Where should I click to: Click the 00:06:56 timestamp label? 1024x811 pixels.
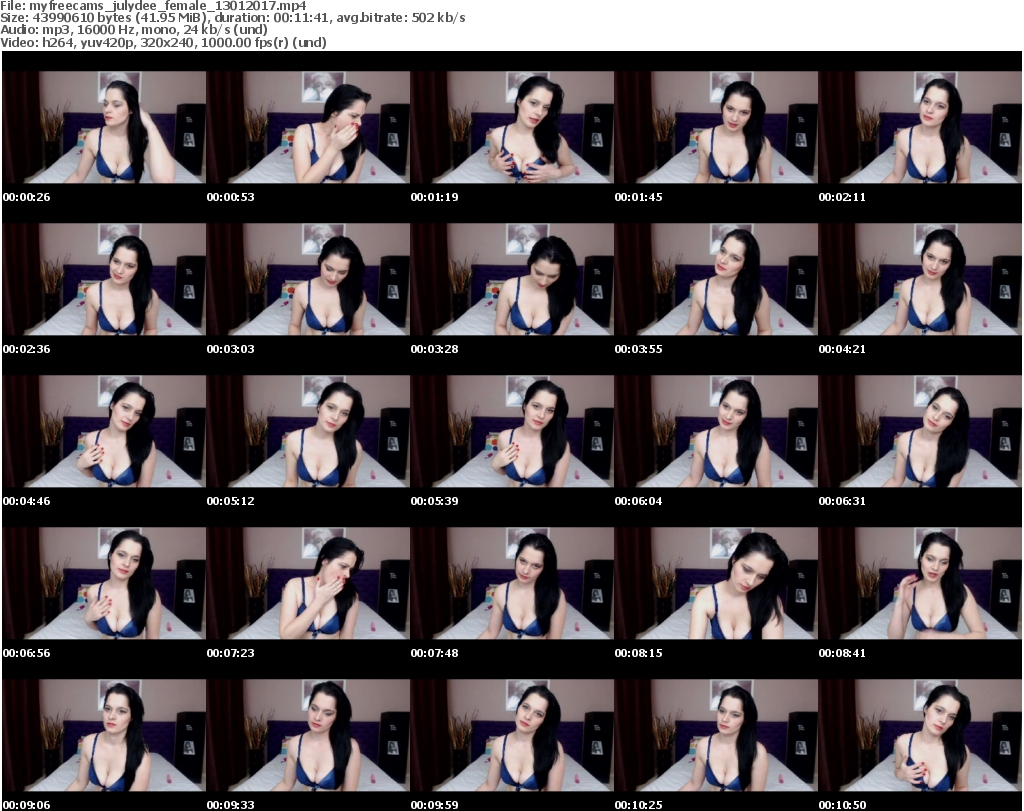coord(27,653)
